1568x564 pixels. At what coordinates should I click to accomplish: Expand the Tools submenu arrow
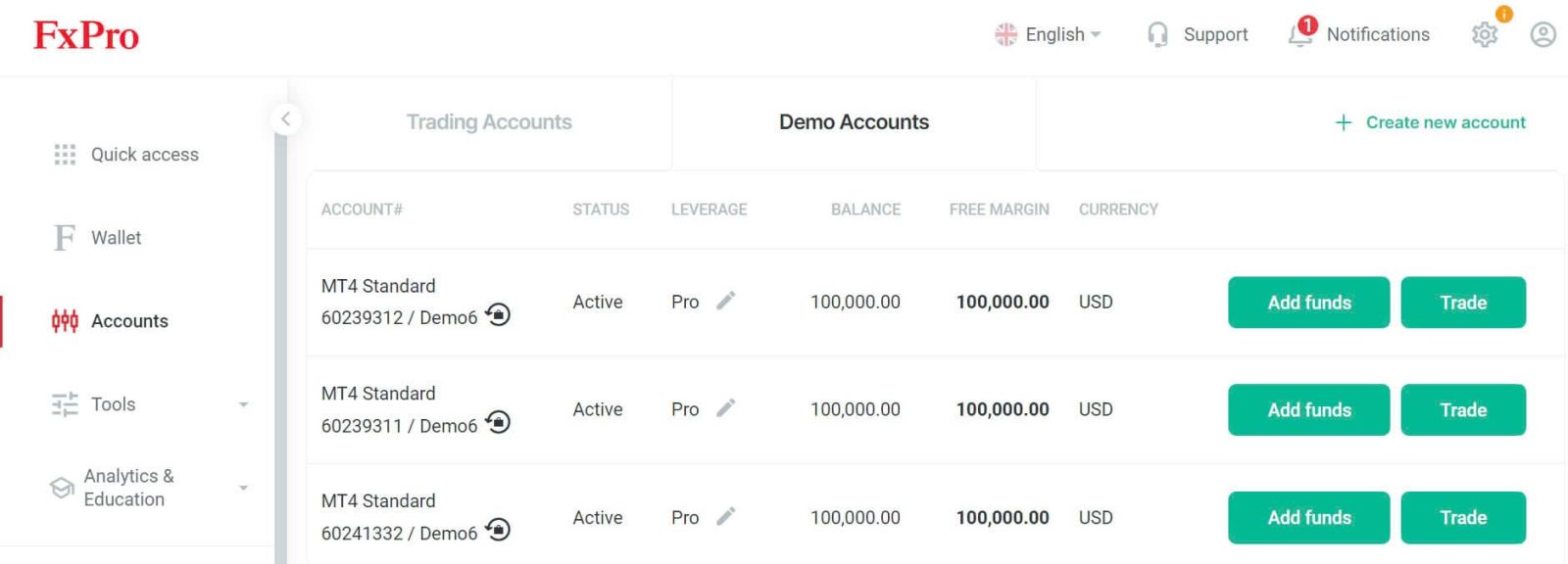coord(243,404)
